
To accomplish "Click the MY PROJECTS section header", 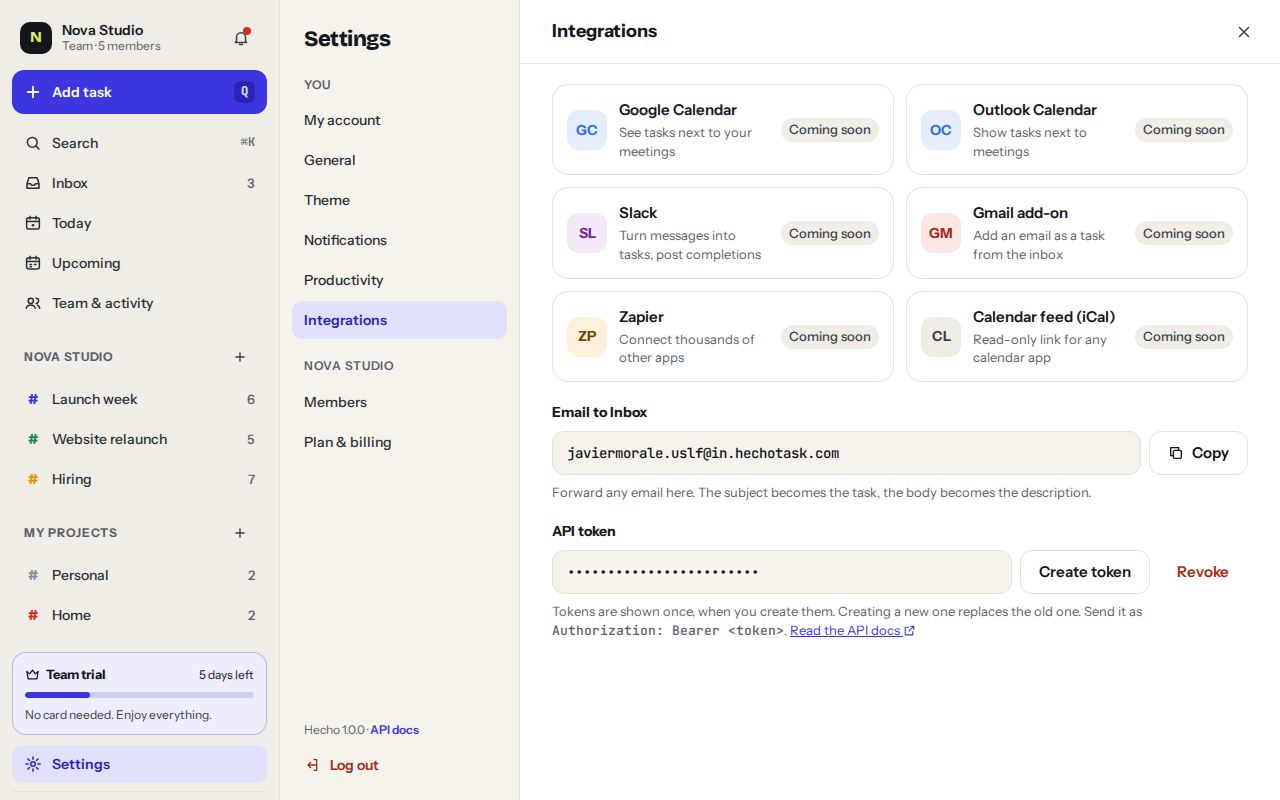I will [x=71, y=533].
